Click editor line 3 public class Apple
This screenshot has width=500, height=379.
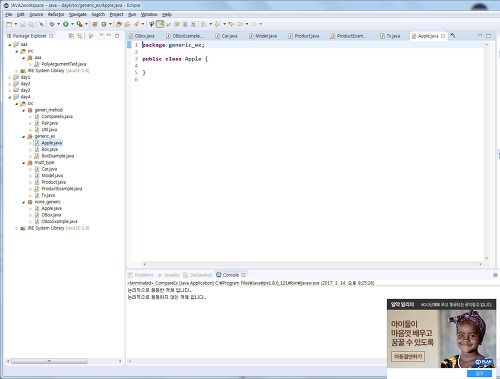pos(175,59)
